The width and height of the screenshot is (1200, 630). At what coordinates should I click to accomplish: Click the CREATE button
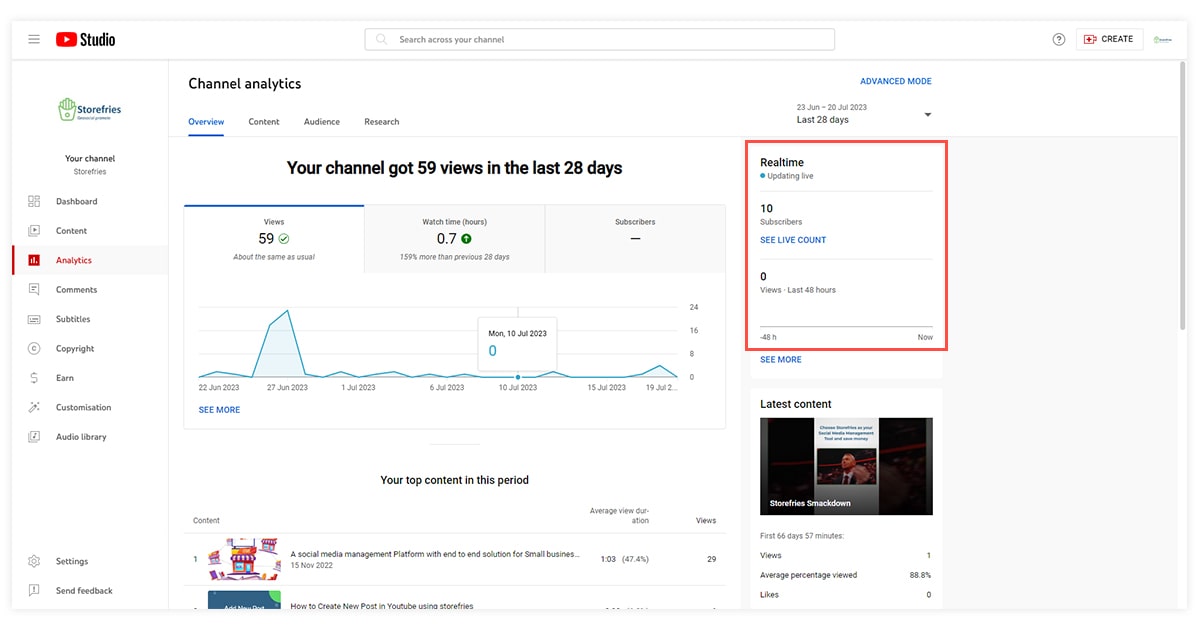click(x=1109, y=39)
